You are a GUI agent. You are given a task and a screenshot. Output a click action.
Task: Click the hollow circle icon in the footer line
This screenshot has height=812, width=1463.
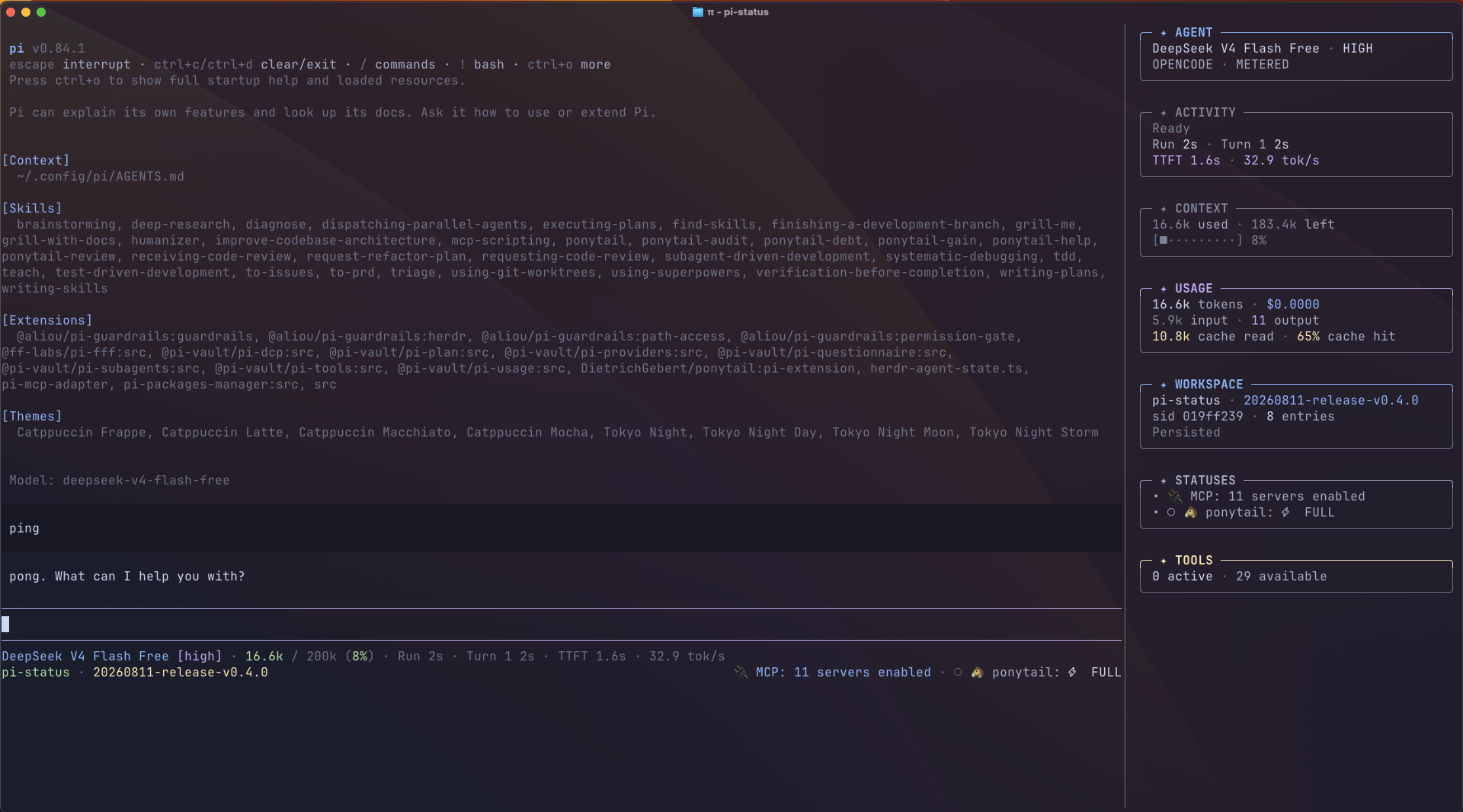click(958, 673)
